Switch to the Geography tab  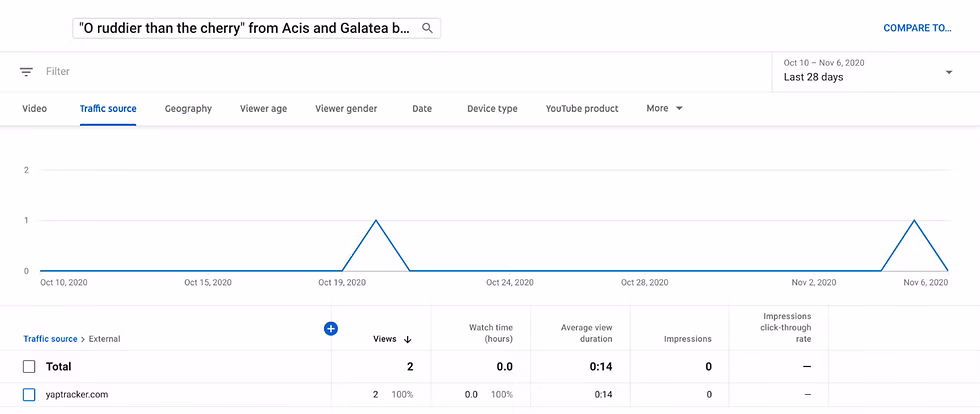(x=188, y=108)
